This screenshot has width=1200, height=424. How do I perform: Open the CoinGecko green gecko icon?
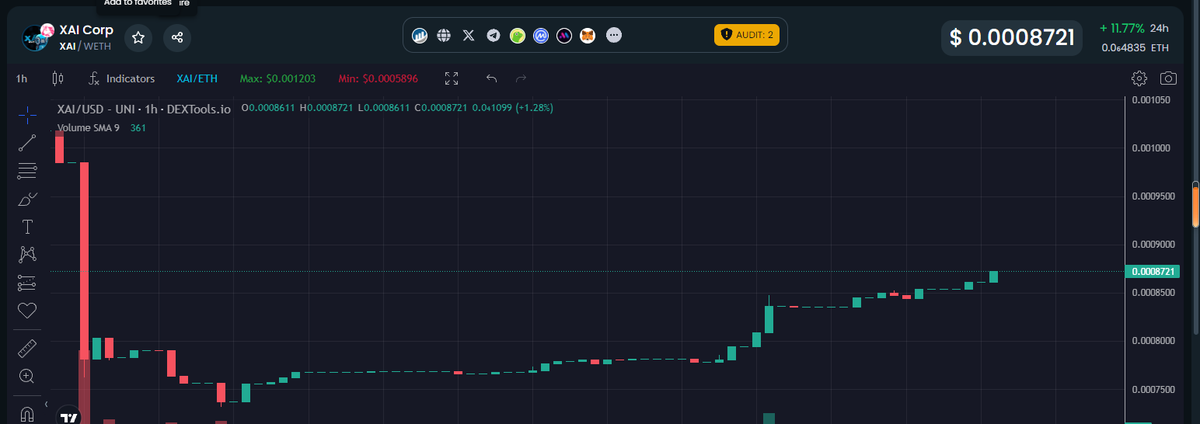[517, 35]
